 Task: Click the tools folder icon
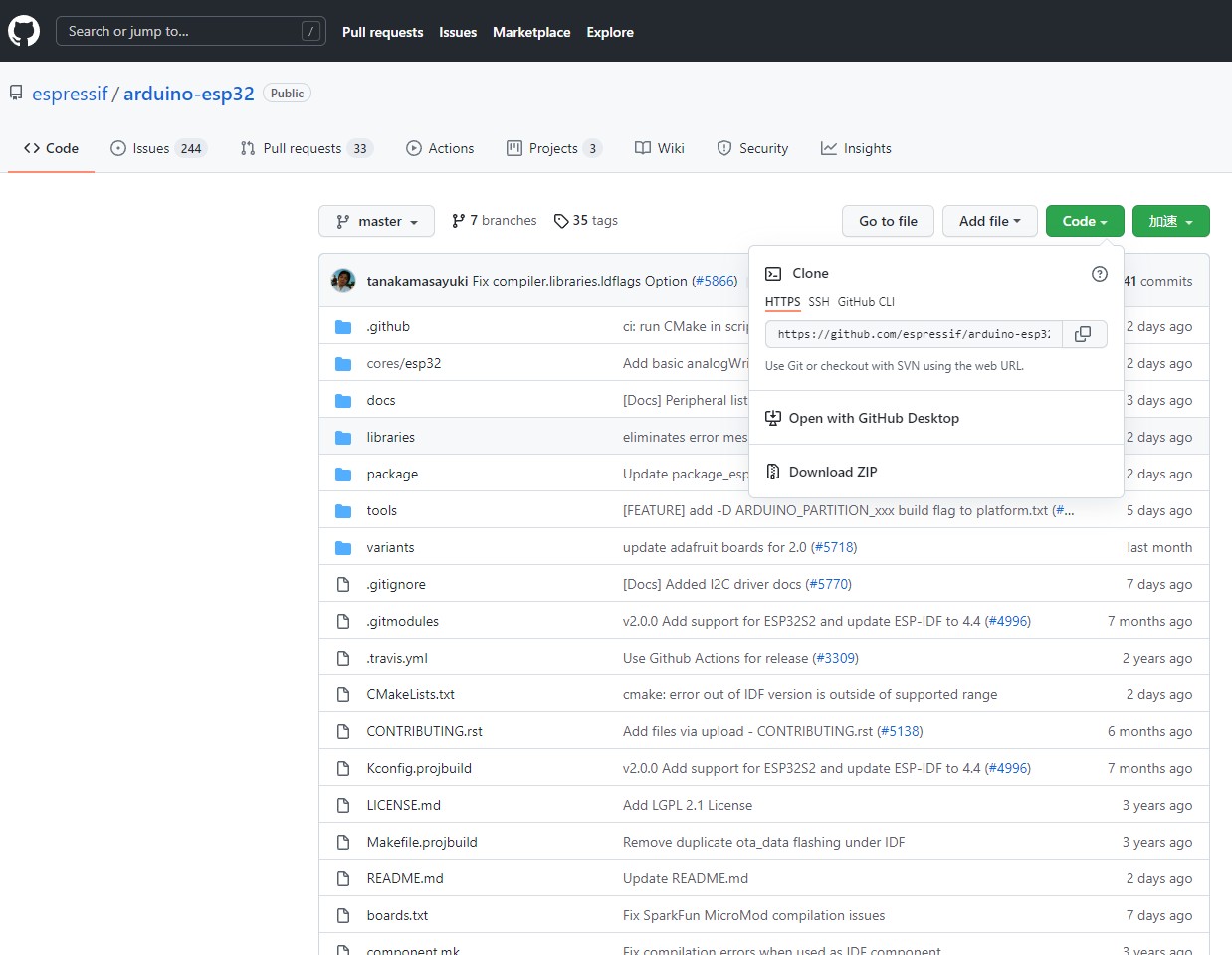(343, 511)
